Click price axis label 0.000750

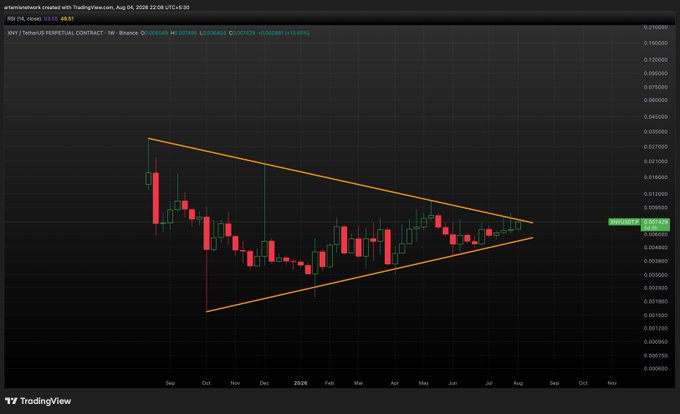click(656, 356)
